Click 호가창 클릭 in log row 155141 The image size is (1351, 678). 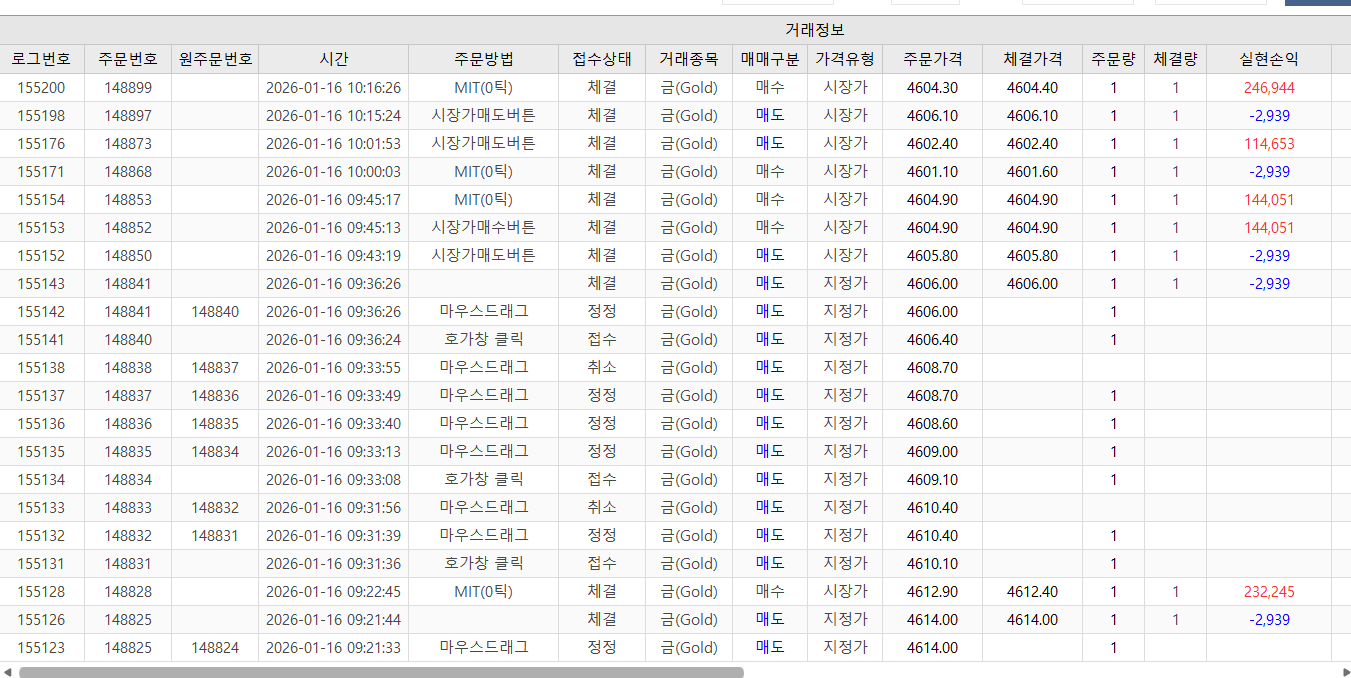pos(483,340)
